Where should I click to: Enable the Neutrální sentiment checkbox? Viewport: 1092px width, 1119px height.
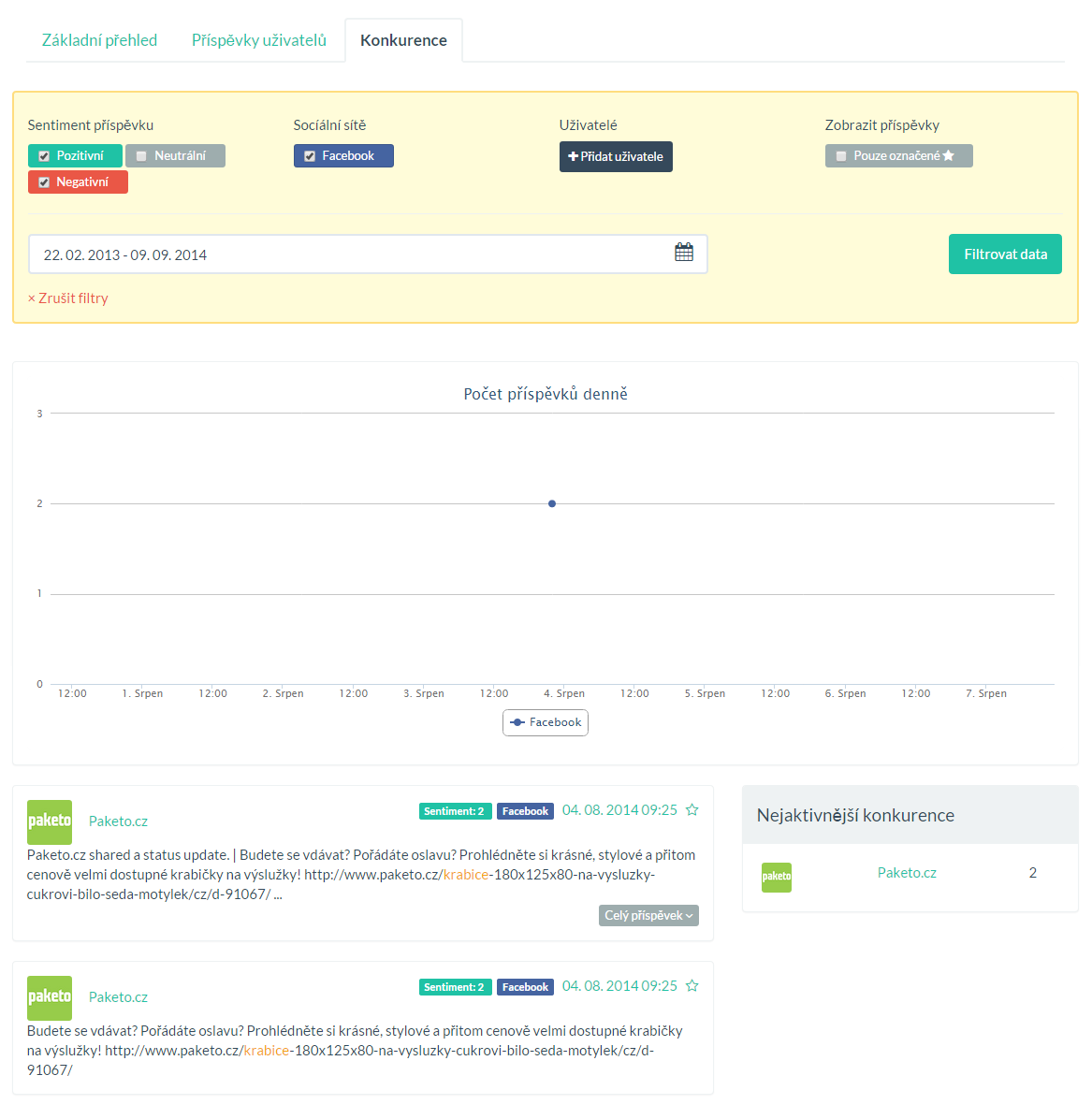pos(141,156)
